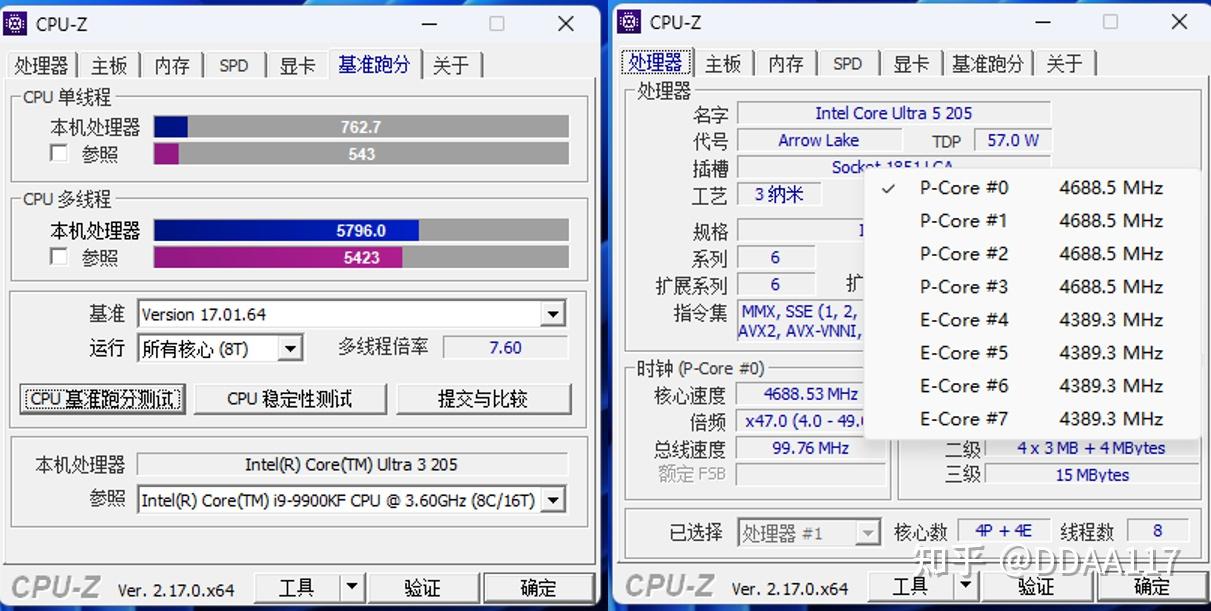Image resolution: width=1211 pixels, height=611 pixels.
Task: Select P-Core #0 in core clock menu
Action: [1032, 188]
